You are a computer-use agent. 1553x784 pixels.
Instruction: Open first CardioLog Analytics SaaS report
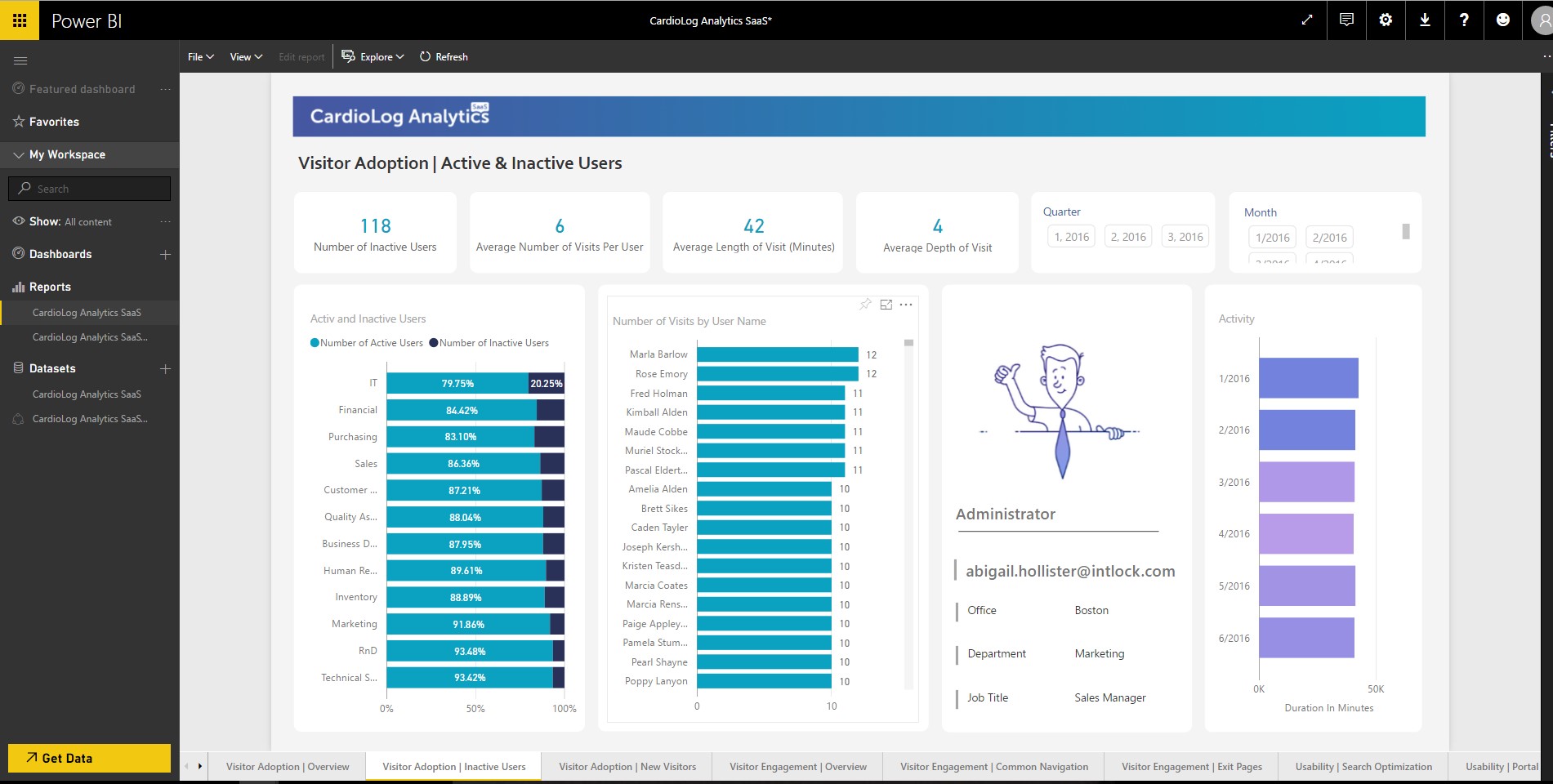(87, 313)
